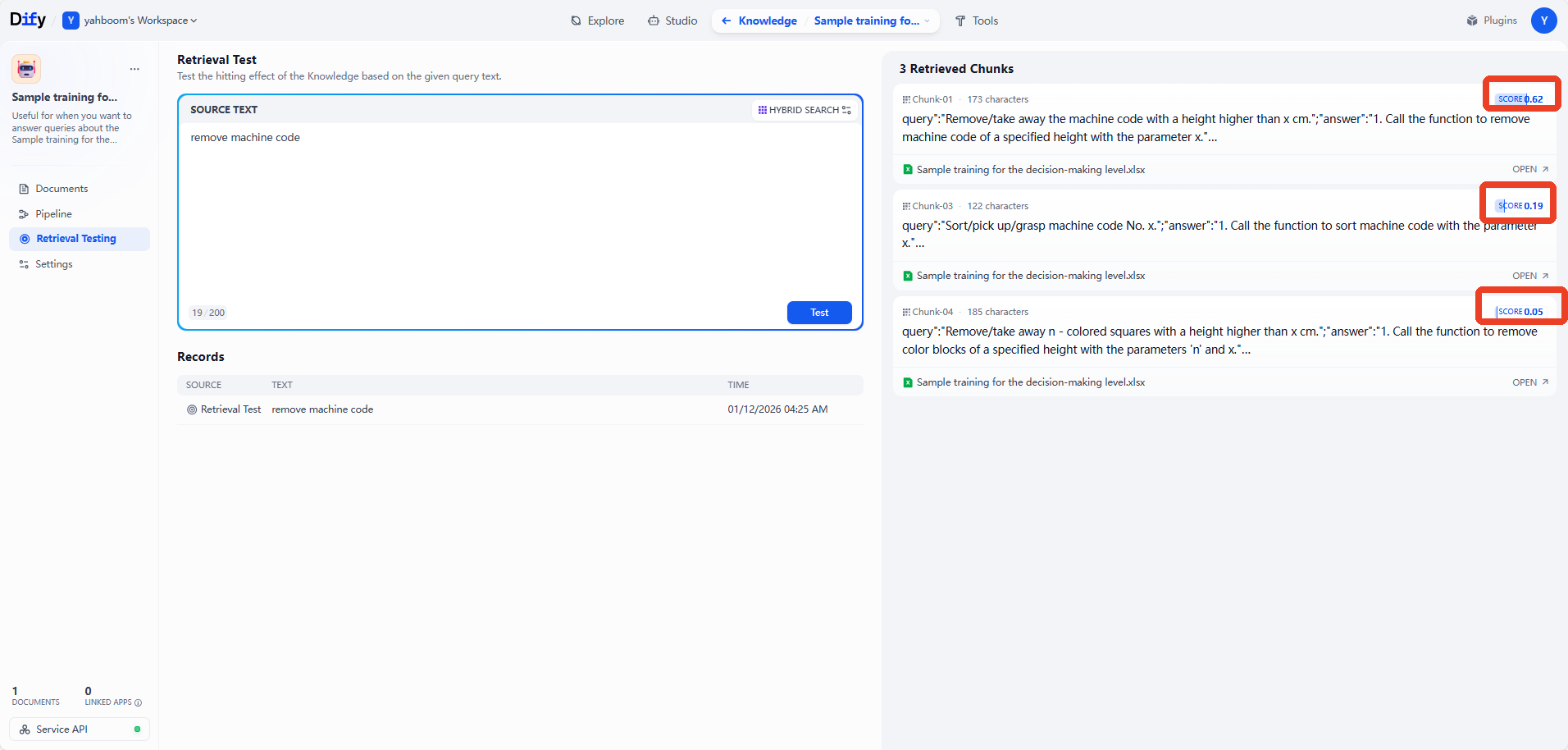Click the Chunk-04 retrieved chunk text
This screenshot has width=1568, height=750.
pos(1219,341)
